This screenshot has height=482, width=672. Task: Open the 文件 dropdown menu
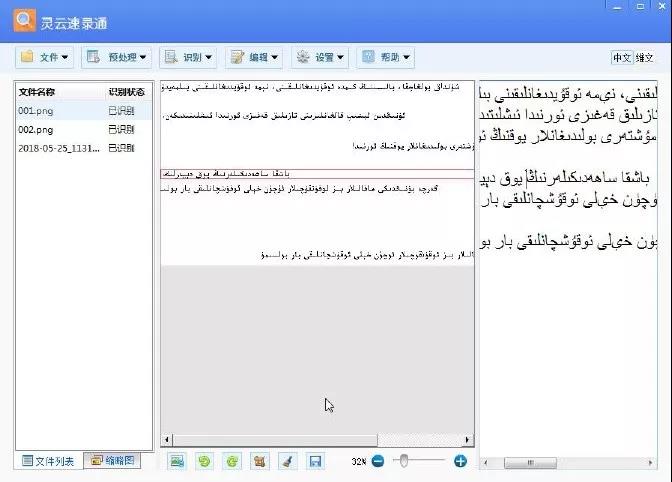(44, 57)
